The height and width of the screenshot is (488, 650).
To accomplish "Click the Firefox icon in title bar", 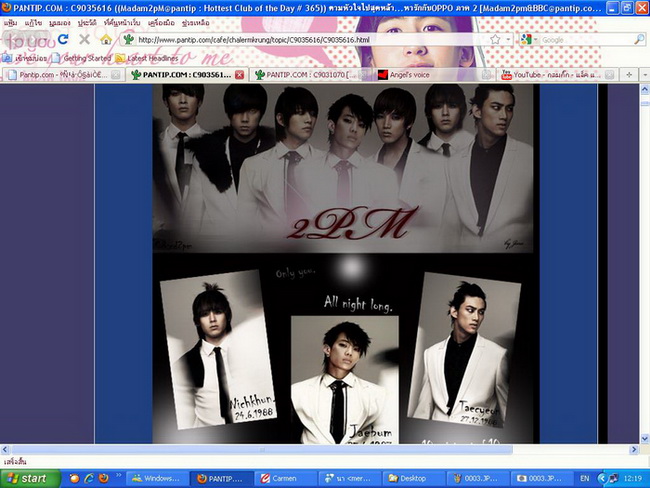I will 6,7.
